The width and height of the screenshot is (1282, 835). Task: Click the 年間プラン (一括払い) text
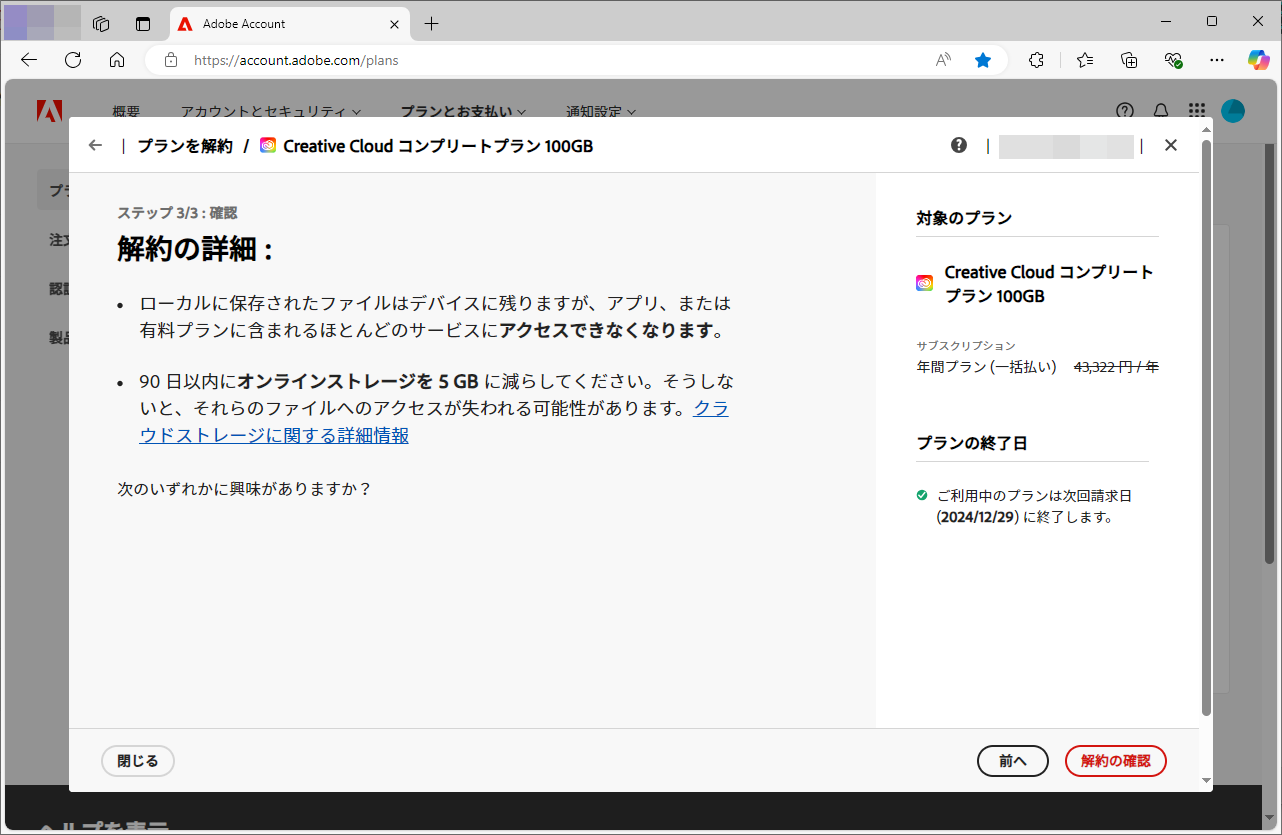(x=986, y=367)
